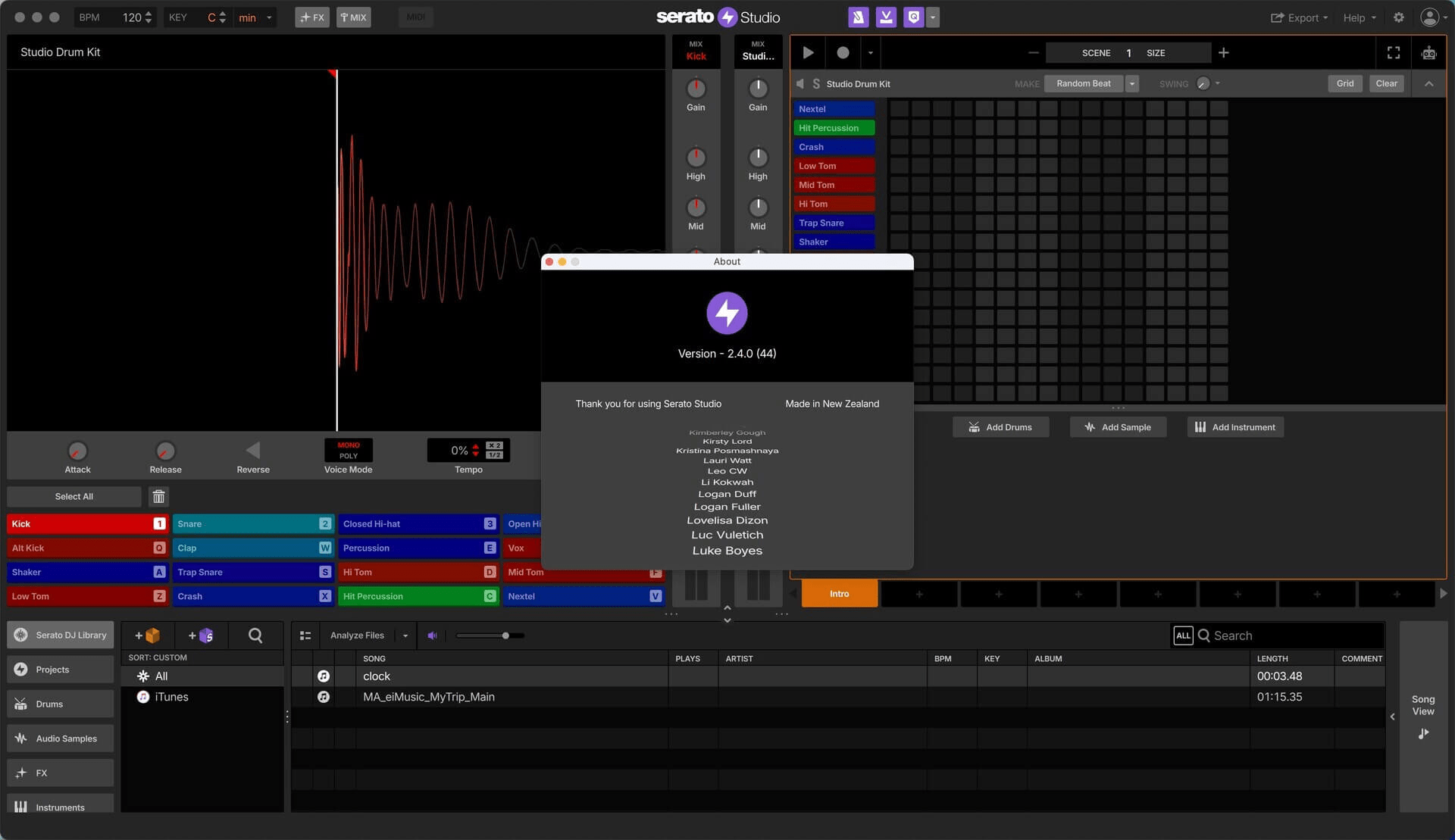Viewport: 1455px width, 840px height.
Task: Clear the drum pattern grid
Action: coord(1387,83)
